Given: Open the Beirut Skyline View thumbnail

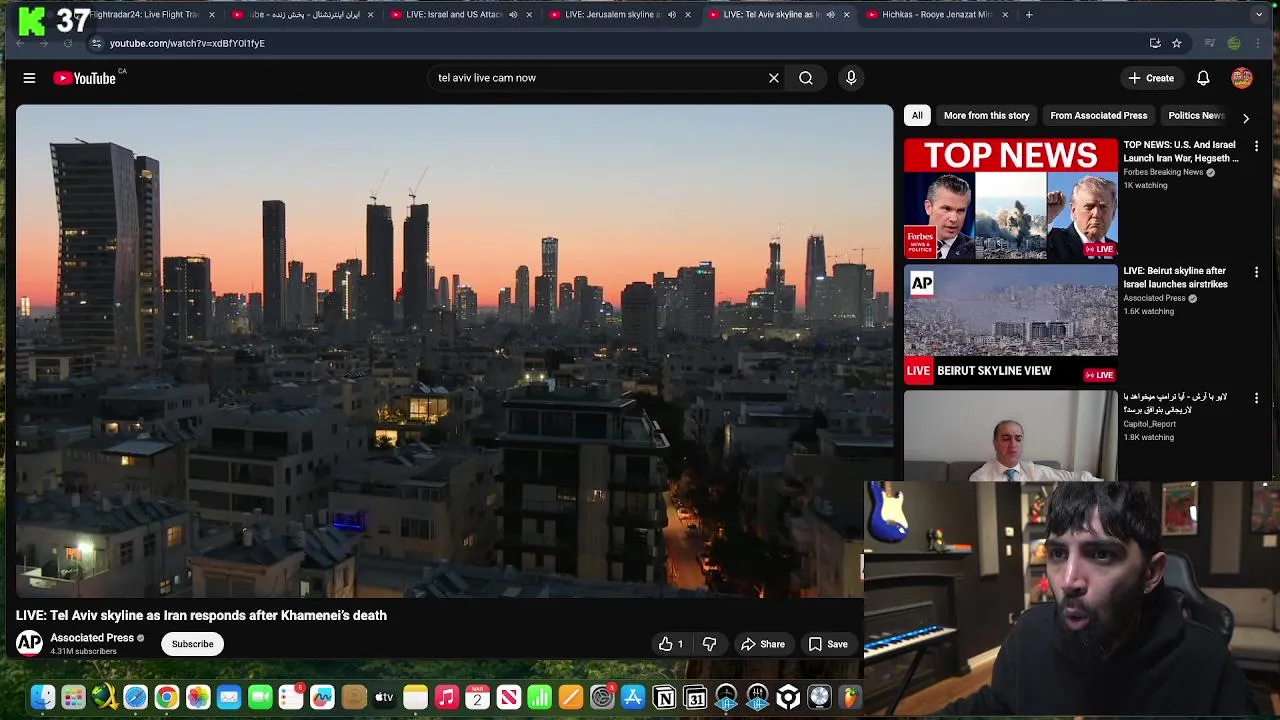Looking at the screenshot, I should (x=1010, y=324).
